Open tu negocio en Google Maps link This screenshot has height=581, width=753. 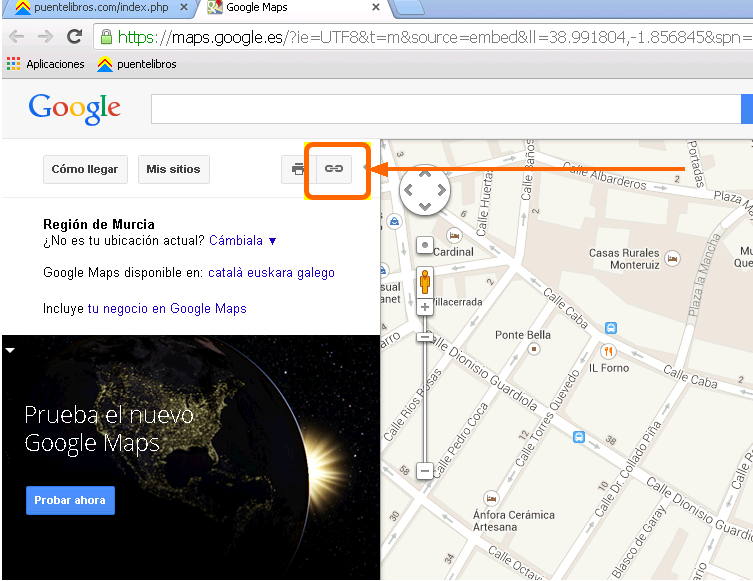pyautogui.click(x=167, y=308)
